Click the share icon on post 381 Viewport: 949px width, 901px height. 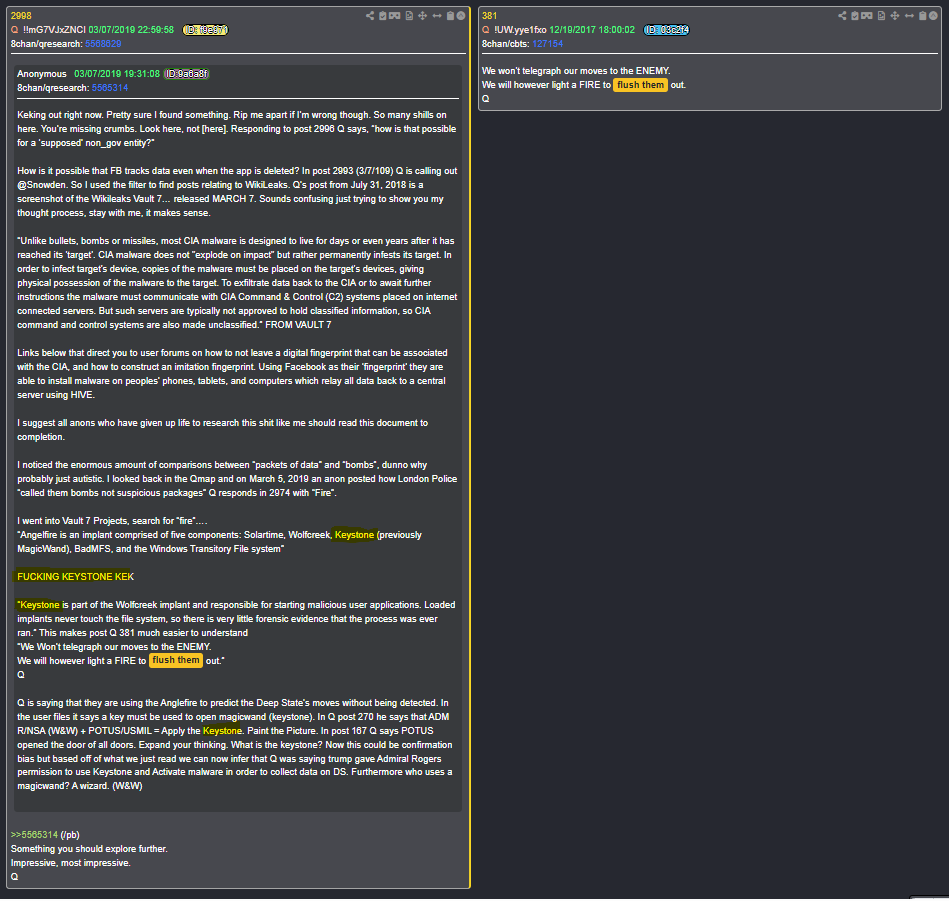tap(842, 16)
